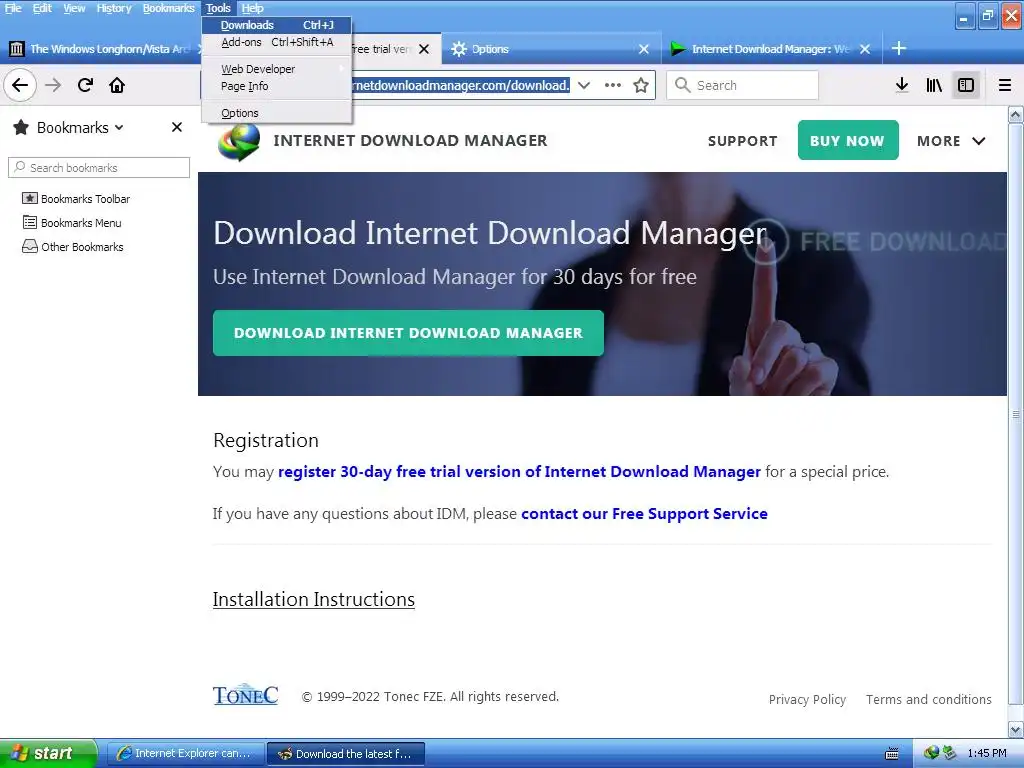Click the Other Bookmarks folder icon
The height and width of the screenshot is (768, 1024).
click(29, 247)
